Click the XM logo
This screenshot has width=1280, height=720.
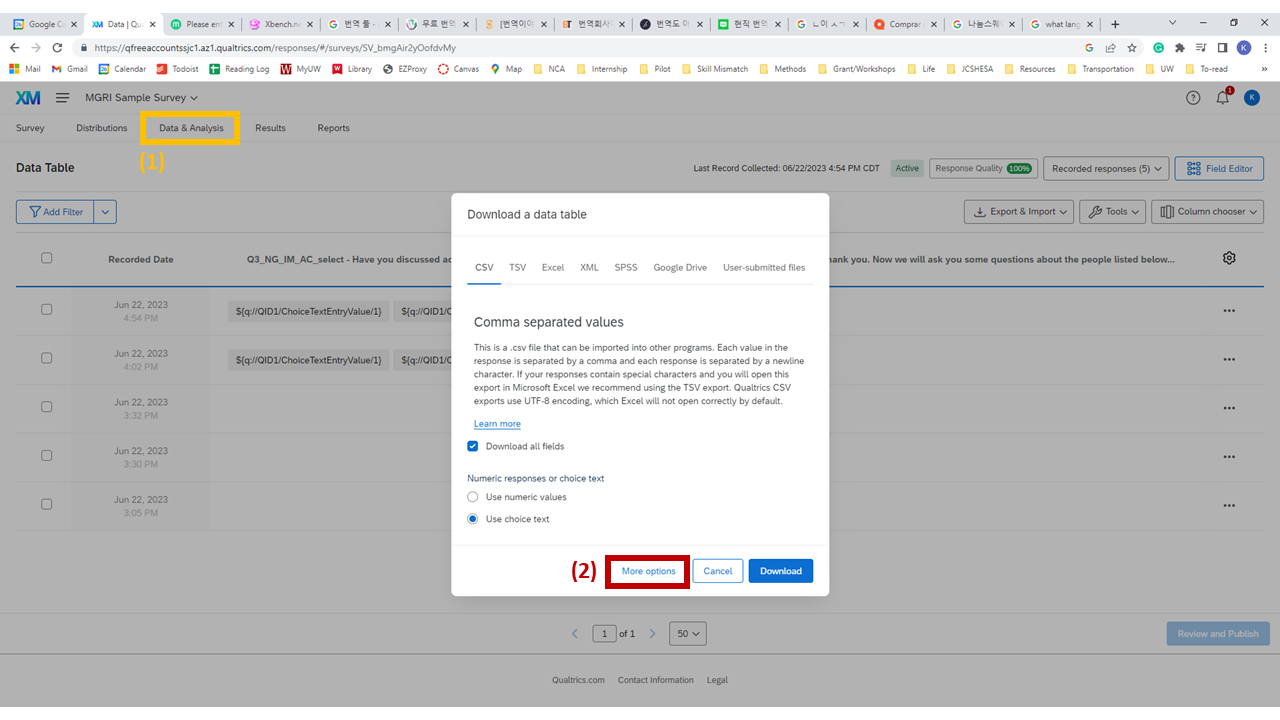(x=29, y=97)
